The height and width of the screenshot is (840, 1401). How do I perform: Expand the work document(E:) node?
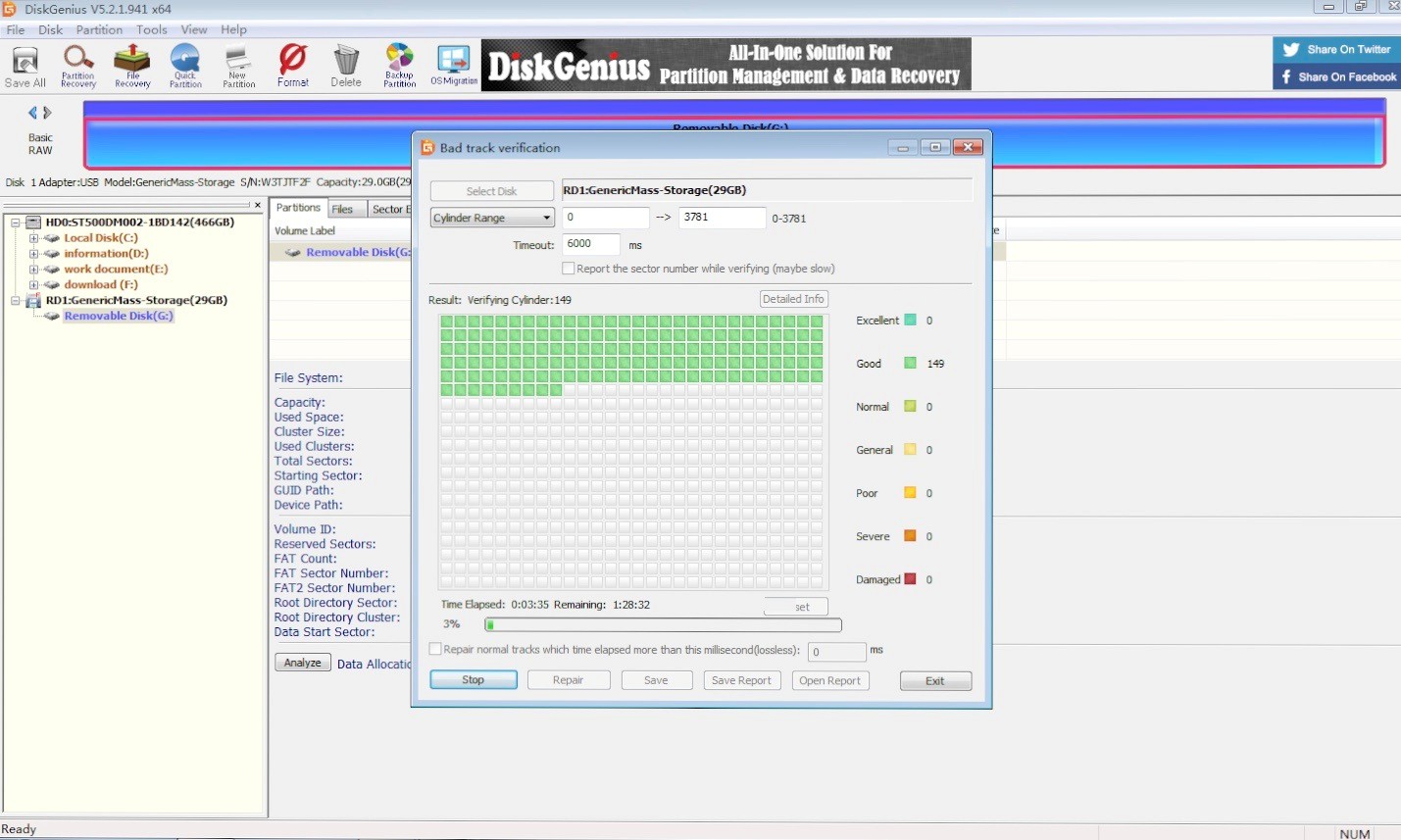33,270
